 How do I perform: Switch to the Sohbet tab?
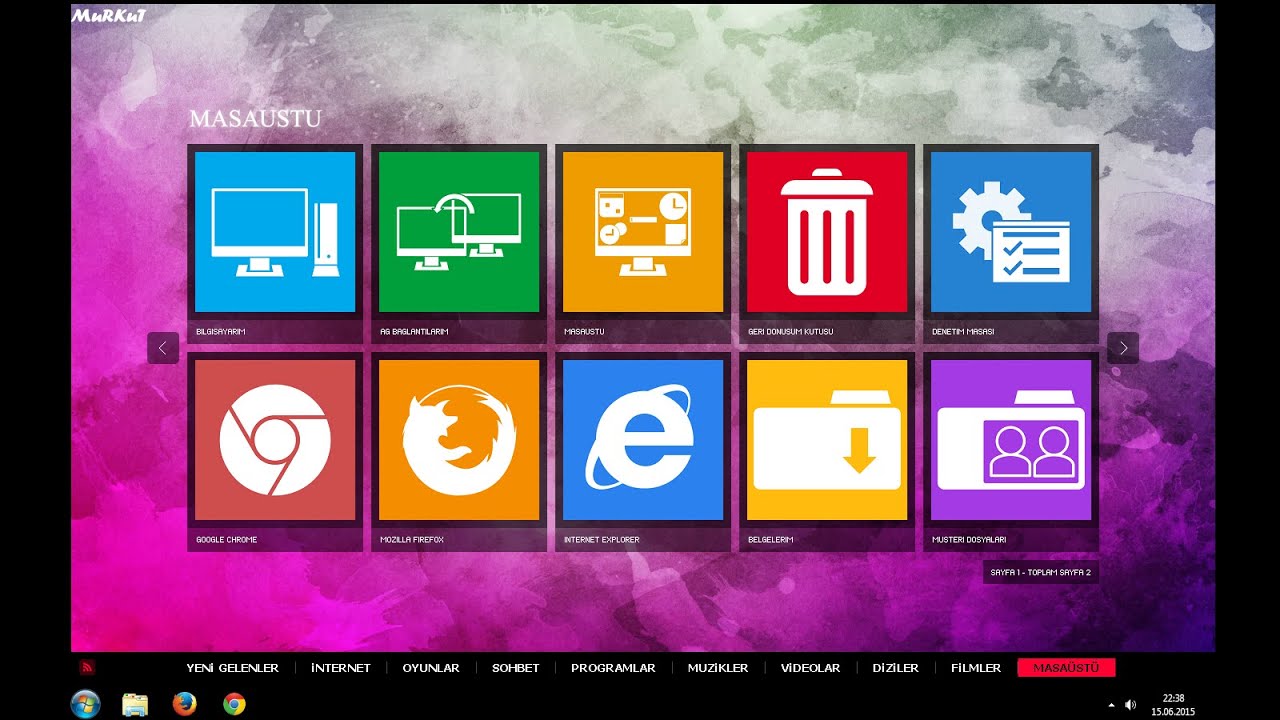click(x=516, y=668)
